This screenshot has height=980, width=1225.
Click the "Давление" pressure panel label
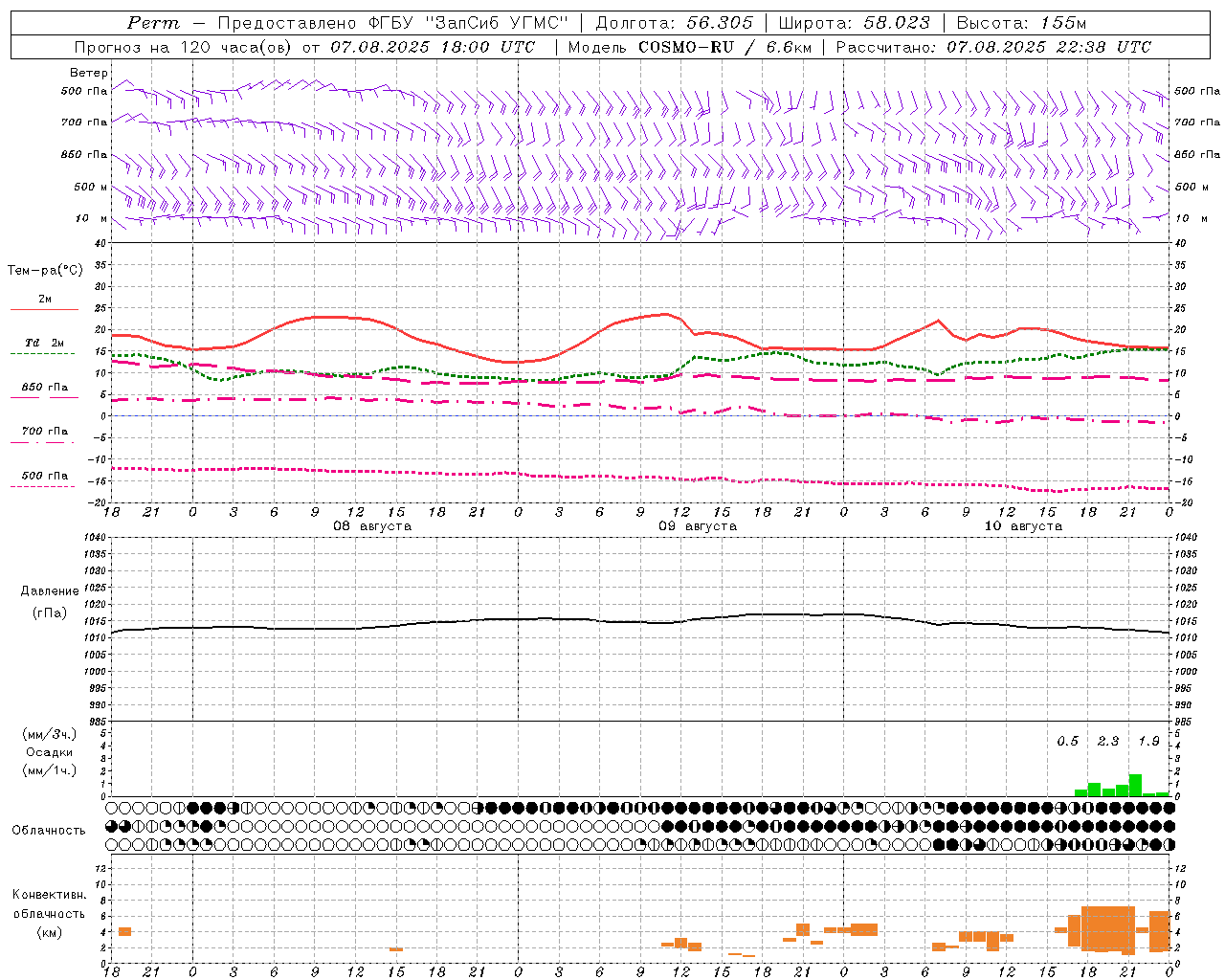click(x=50, y=591)
